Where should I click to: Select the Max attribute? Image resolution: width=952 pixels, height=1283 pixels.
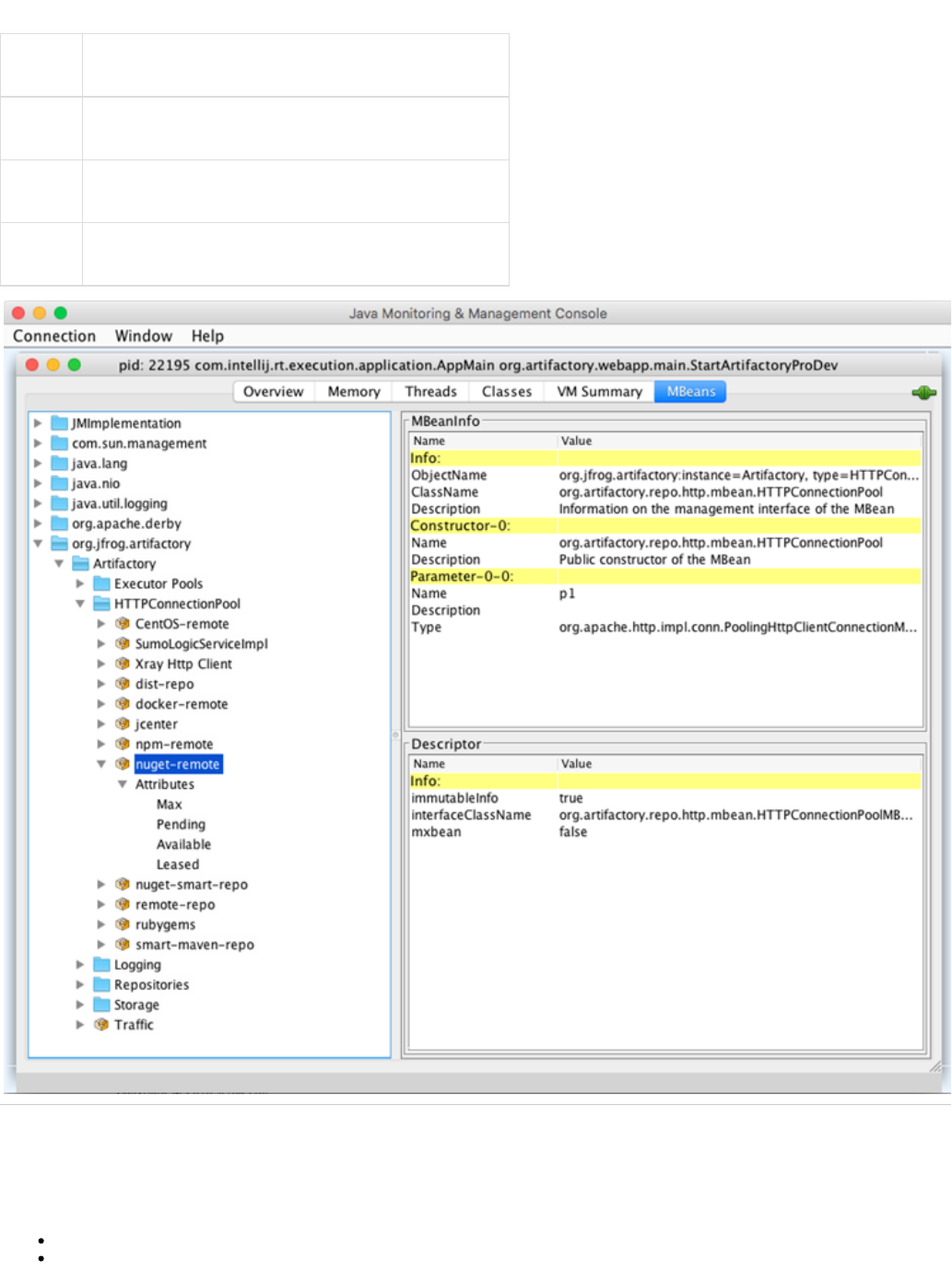pyautogui.click(x=170, y=805)
